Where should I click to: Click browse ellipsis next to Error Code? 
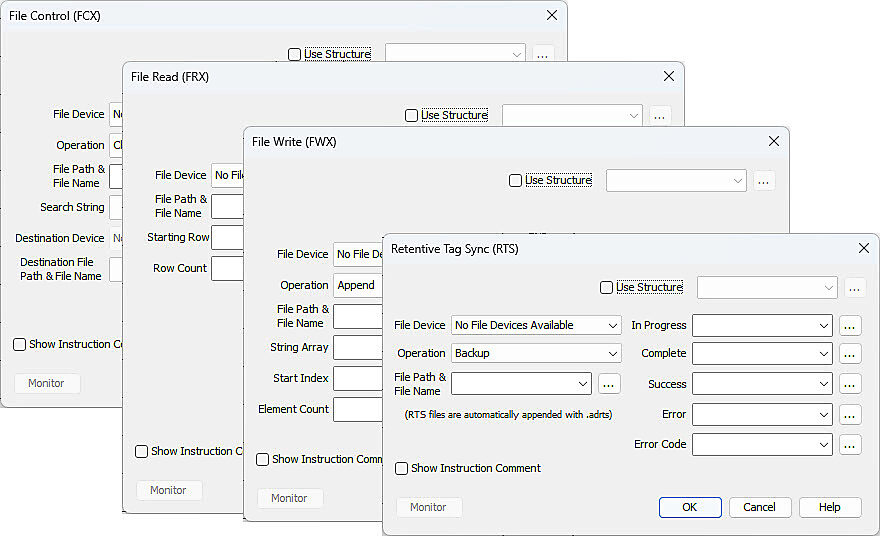click(x=850, y=445)
